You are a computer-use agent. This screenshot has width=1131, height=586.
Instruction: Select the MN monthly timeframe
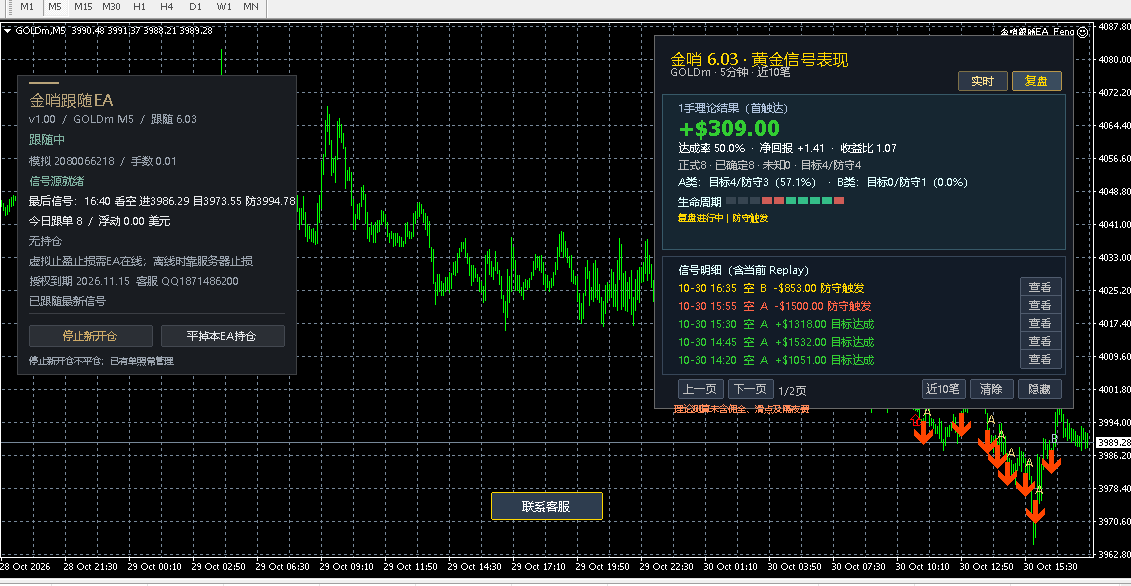[250, 6]
